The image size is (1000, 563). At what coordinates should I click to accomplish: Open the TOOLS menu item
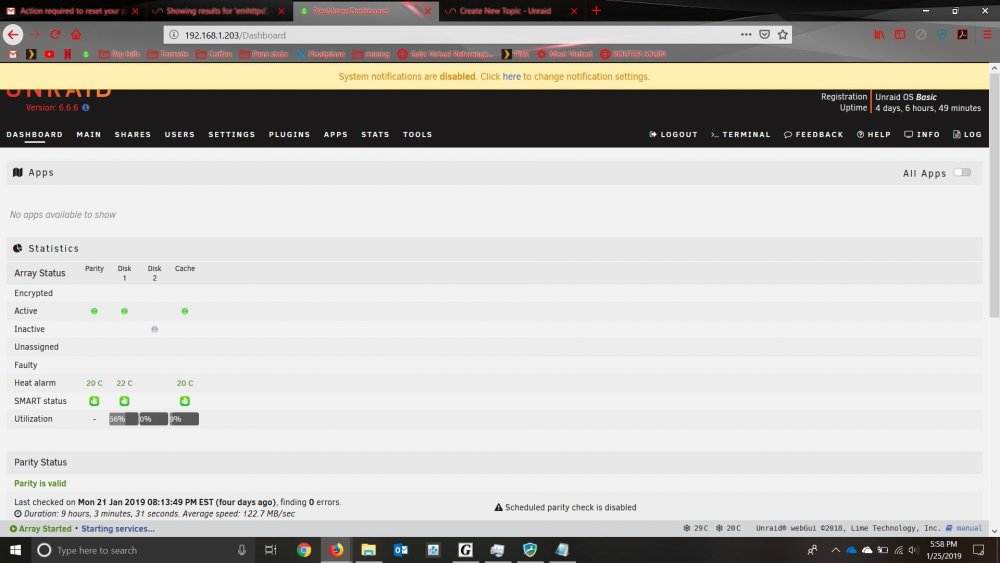tap(418, 135)
